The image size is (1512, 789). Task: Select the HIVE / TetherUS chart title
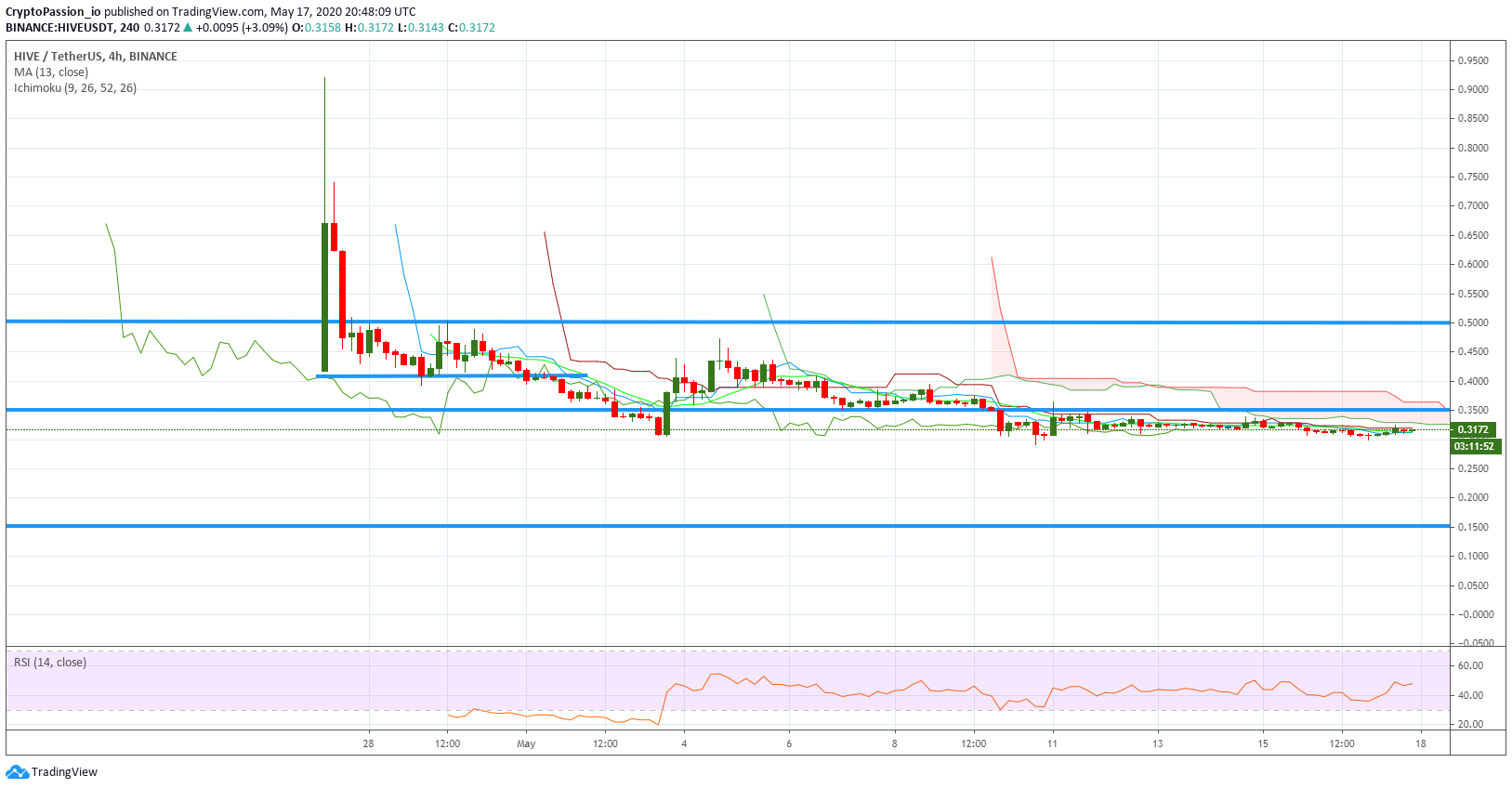[x=96, y=57]
